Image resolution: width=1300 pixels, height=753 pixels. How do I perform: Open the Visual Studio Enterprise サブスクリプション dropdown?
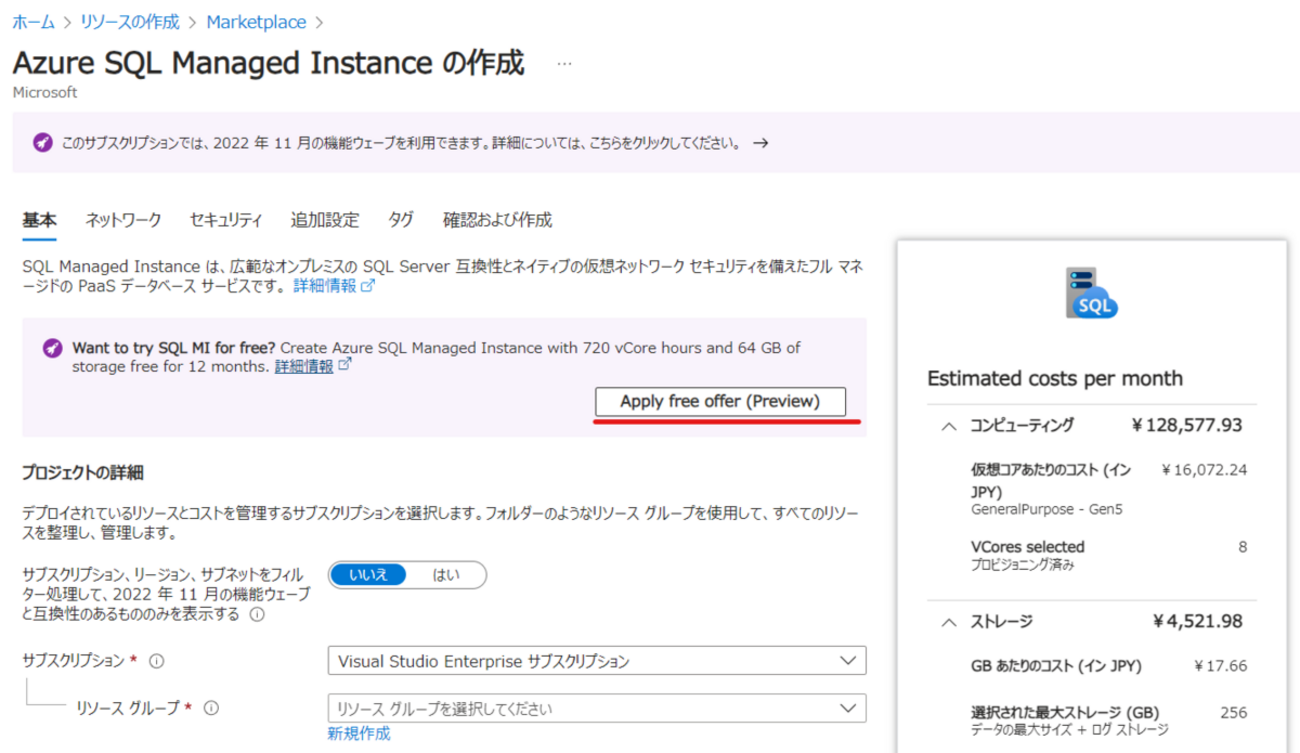[597, 661]
